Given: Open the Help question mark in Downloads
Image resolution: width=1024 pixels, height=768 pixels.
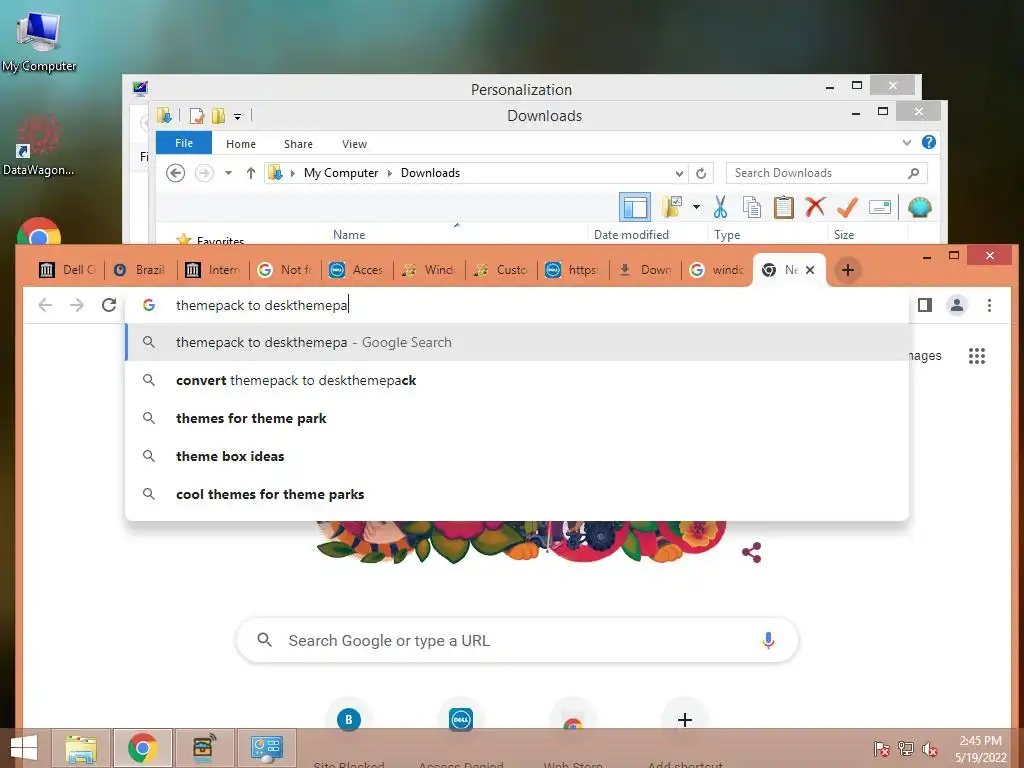Looking at the screenshot, I should 929,142.
